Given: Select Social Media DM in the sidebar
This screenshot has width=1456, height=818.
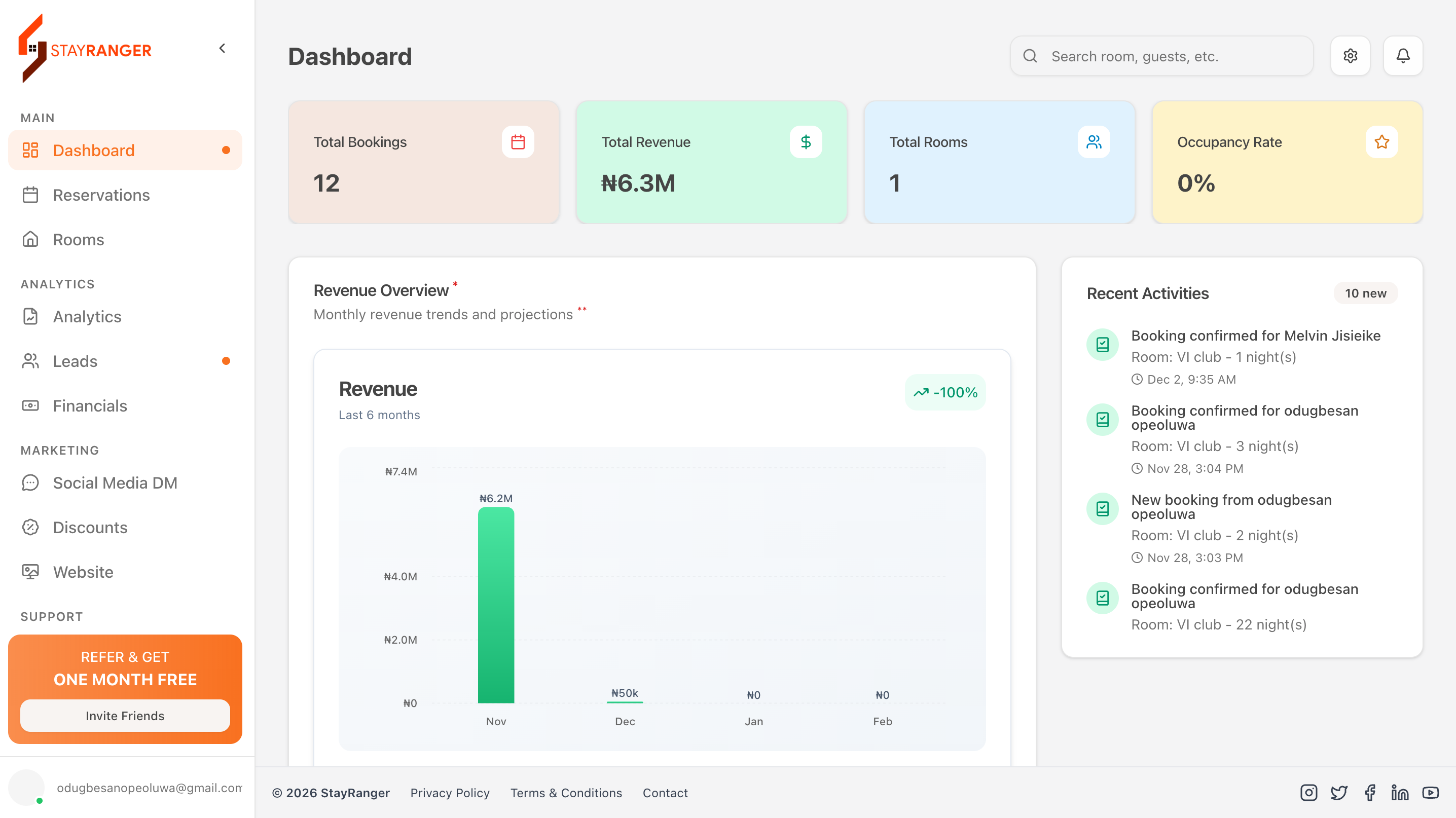Looking at the screenshot, I should (115, 482).
